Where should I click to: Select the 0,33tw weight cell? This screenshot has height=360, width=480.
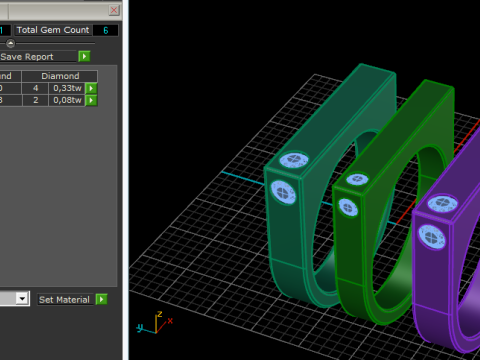click(x=67, y=88)
